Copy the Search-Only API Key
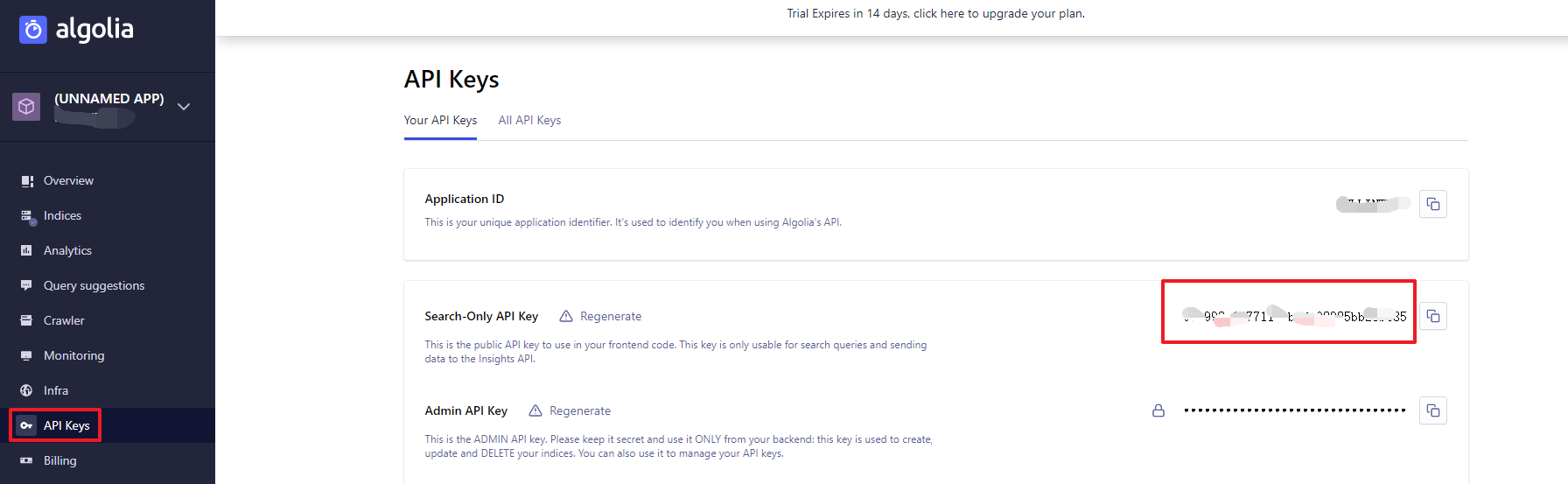Screen dimensions: 1568x484 click(1432, 316)
